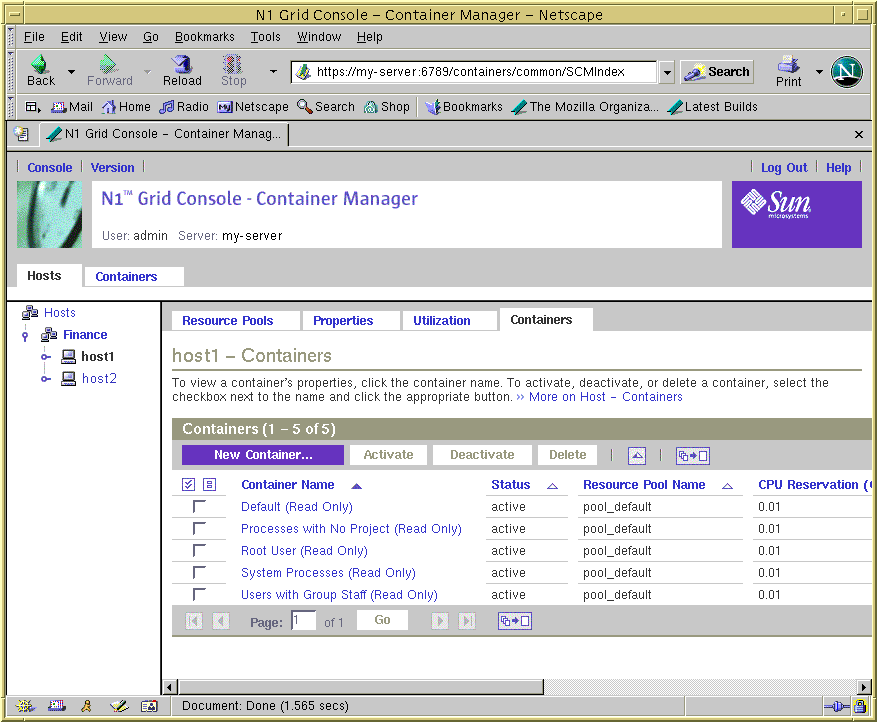Check the Root User (Read Only) checkbox
The width and height of the screenshot is (877, 722).
(x=199, y=550)
